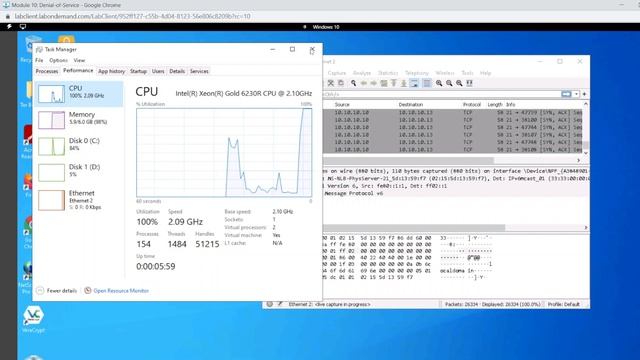Select the CPU performance item
This screenshot has height=360, width=640.
coord(79,93)
